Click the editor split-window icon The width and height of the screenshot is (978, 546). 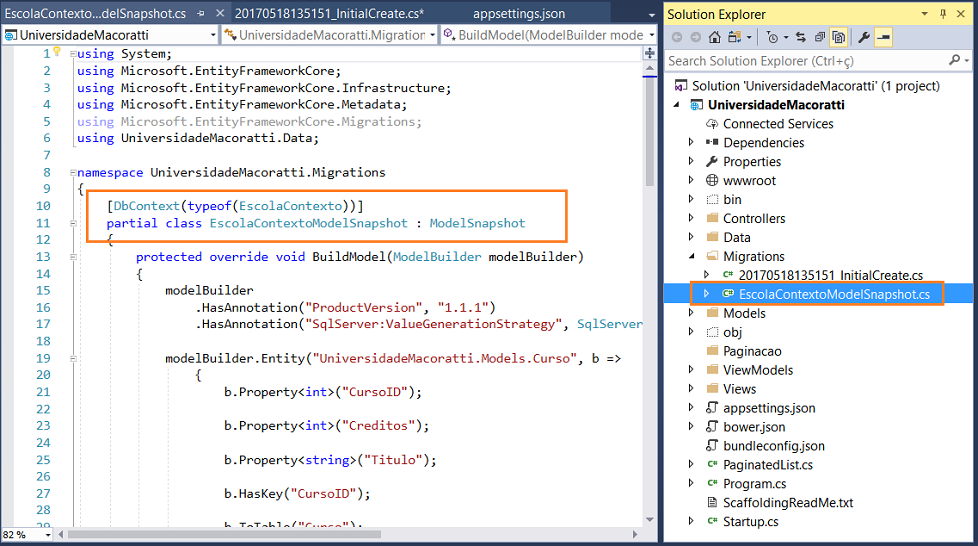coord(649,54)
